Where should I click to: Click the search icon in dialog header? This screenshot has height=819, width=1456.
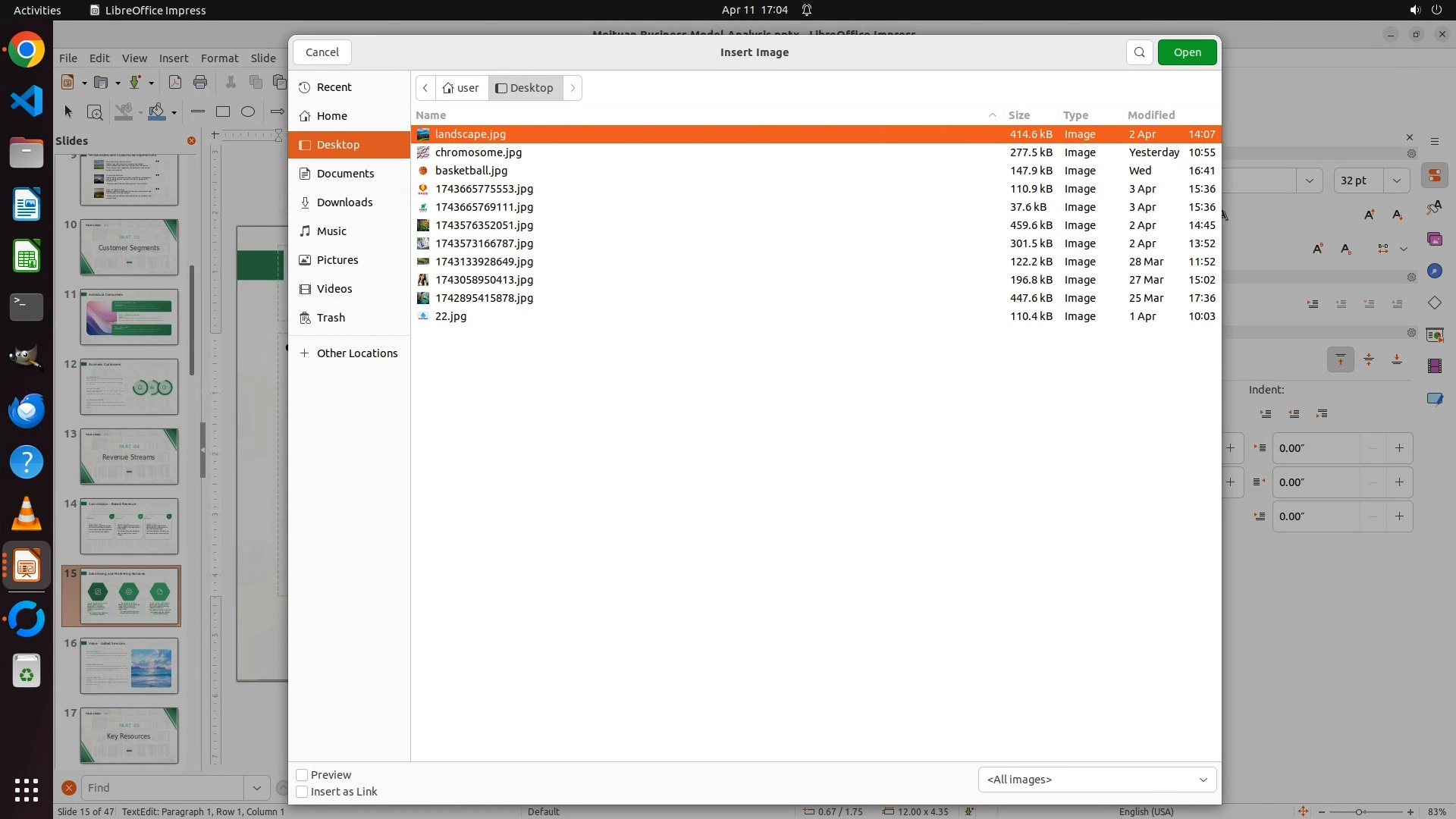coord(1139,52)
